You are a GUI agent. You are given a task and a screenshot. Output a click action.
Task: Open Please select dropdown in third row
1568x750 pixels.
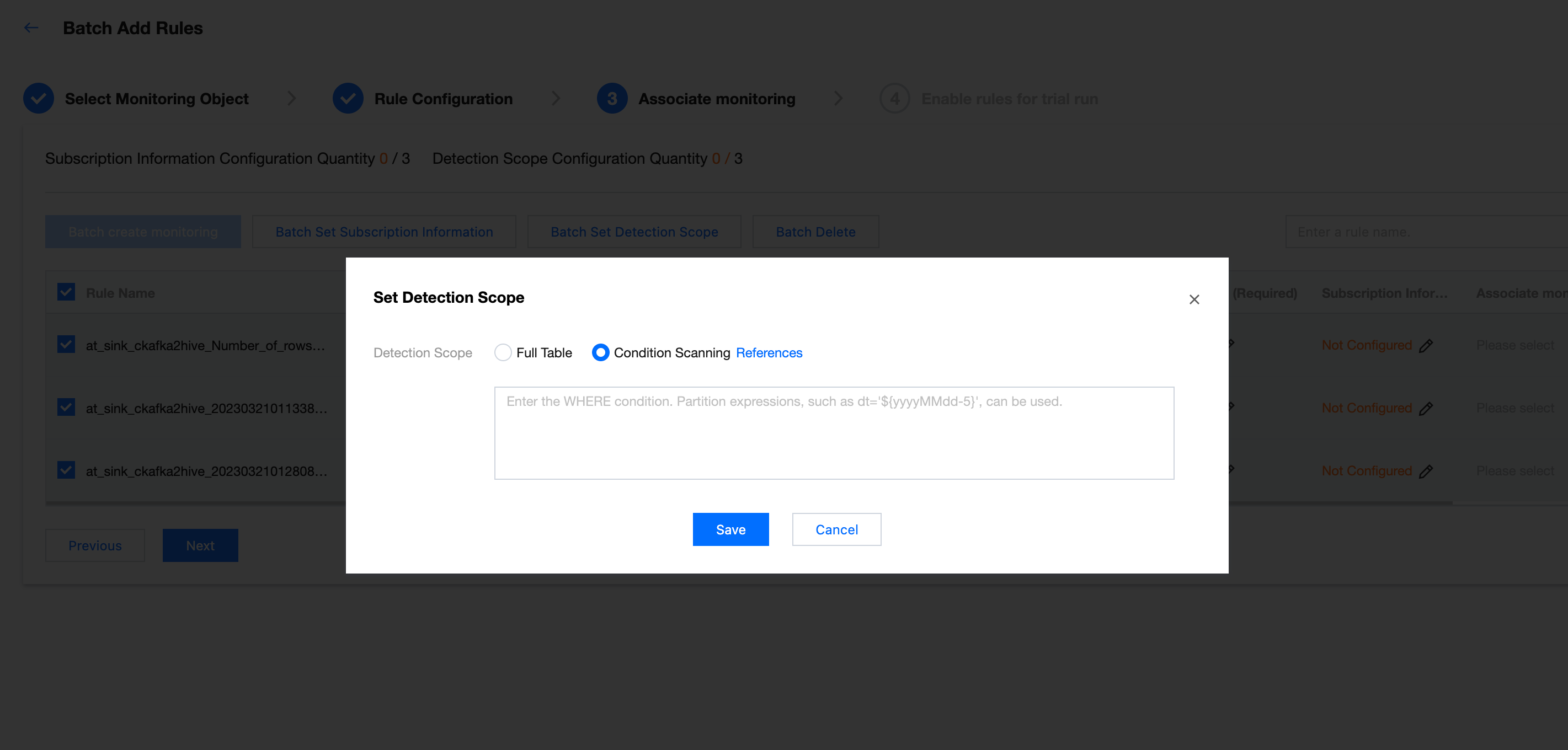pyautogui.click(x=1514, y=471)
